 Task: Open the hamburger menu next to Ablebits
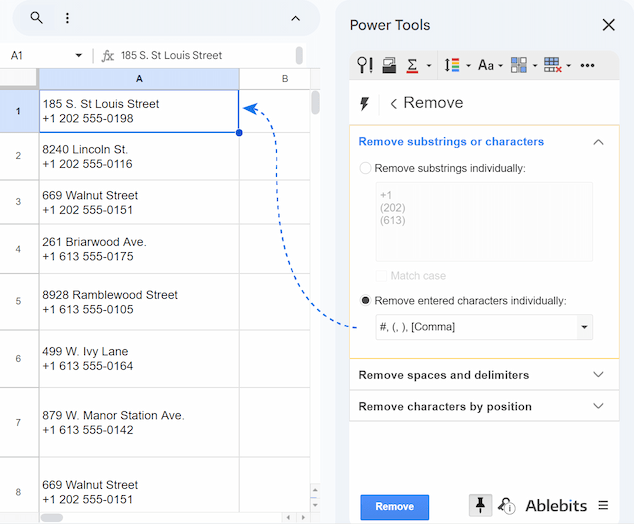tap(603, 505)
